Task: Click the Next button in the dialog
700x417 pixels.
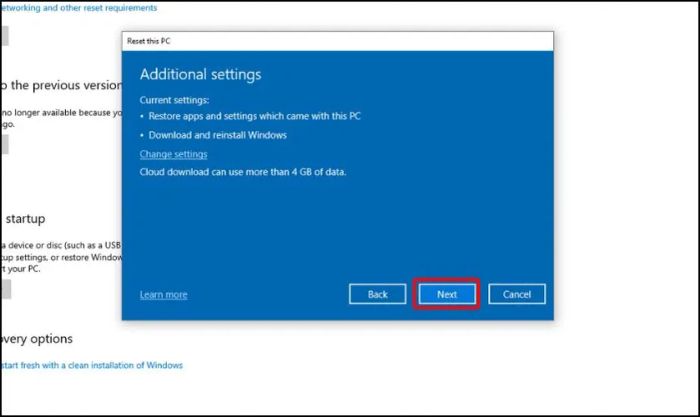Action: (447, 294)
